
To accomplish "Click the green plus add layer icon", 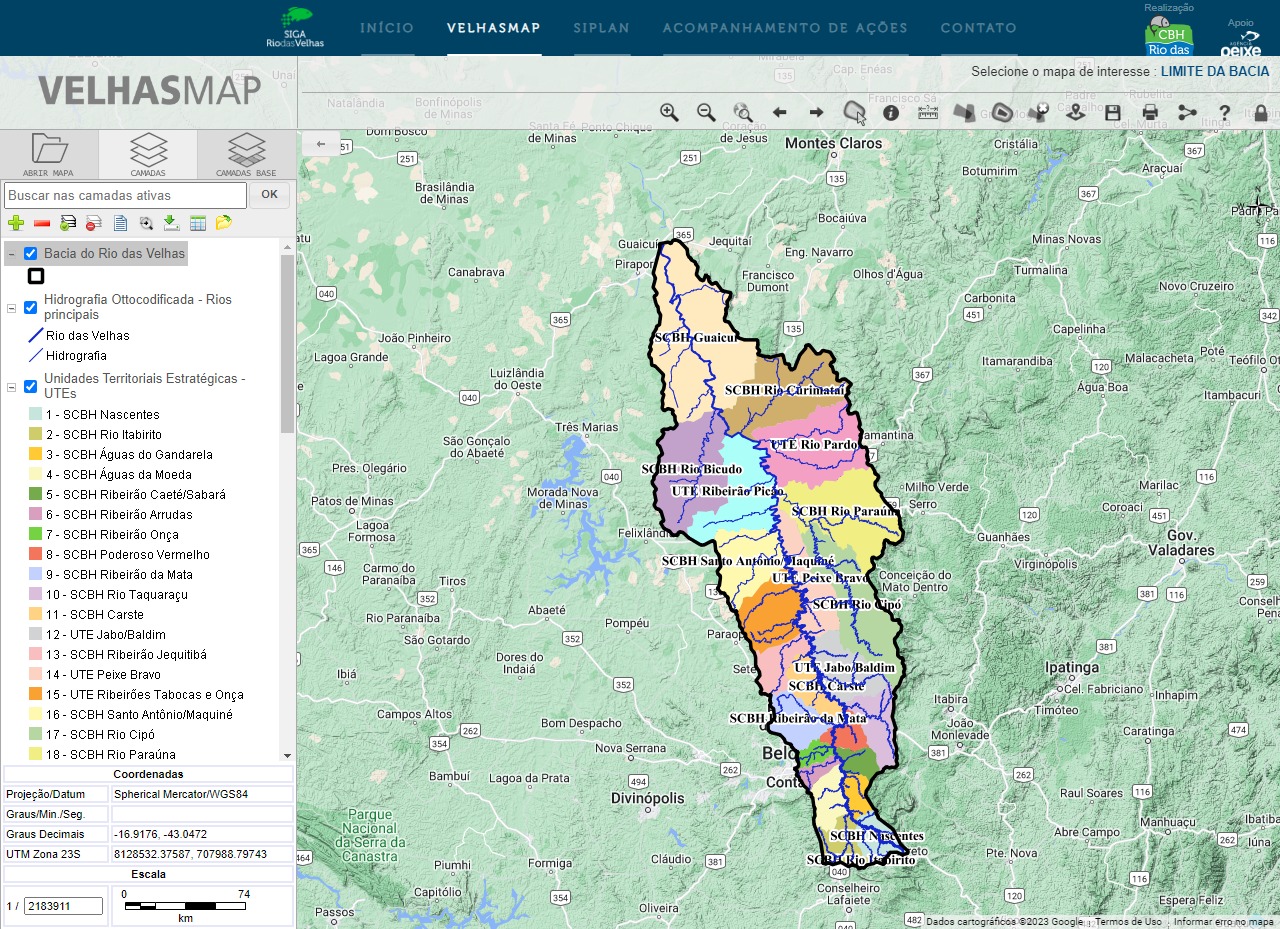I will (15, 223).
